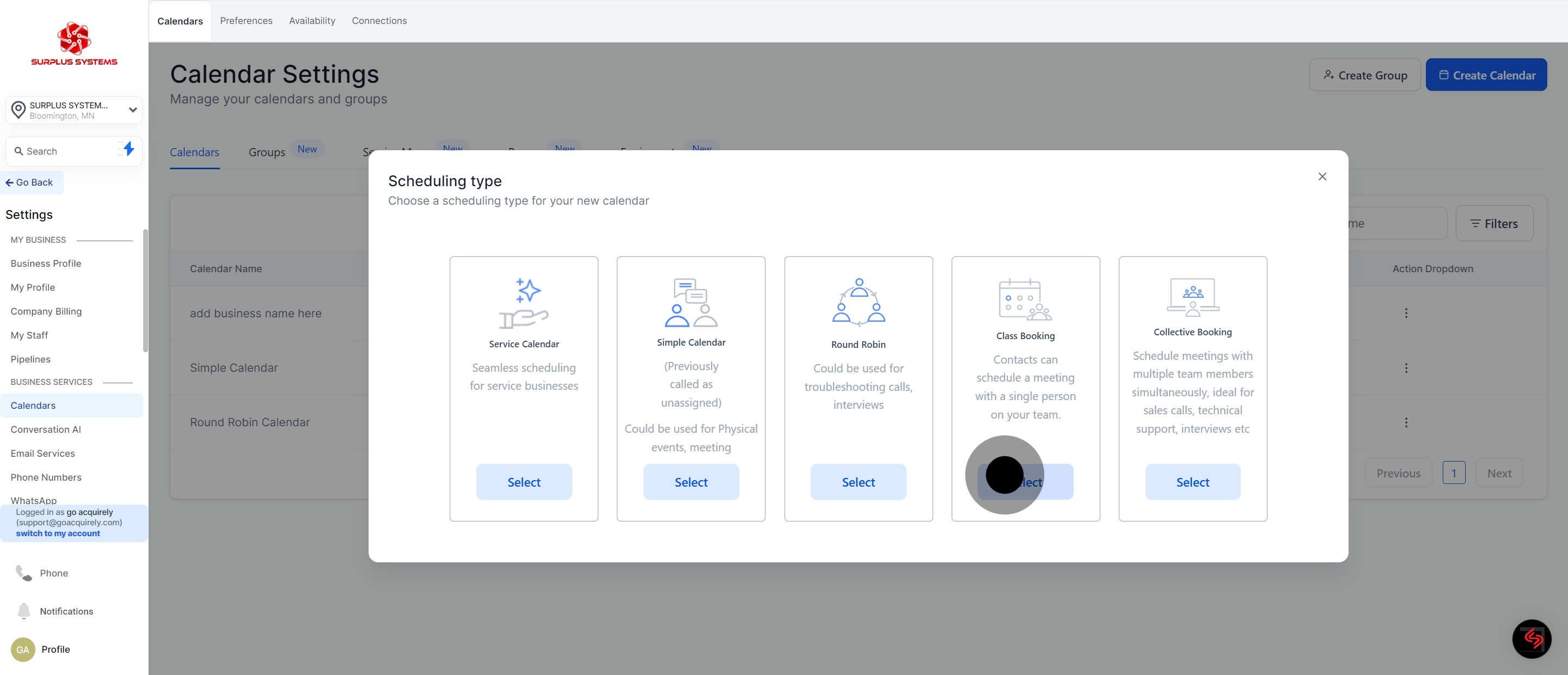Click the Class Booking calendar icon
Screen dimensions: 1568x675
pyautogui.click(x=1025, y=299)
